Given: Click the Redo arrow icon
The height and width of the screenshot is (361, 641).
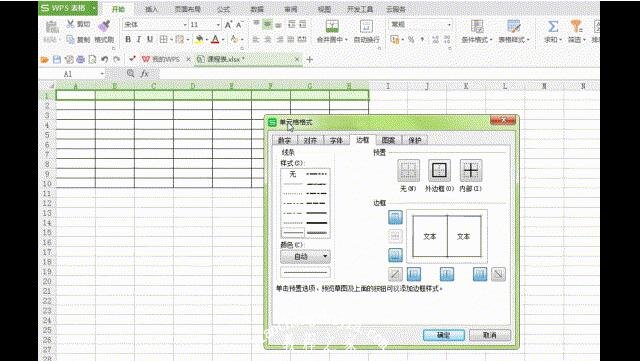Looking at the screenshot, I should (x=117, y=60).
